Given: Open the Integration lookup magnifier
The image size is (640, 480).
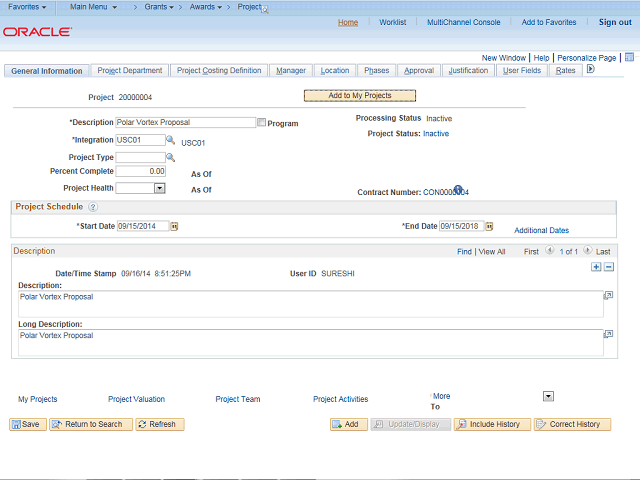Looking at the screenshot, I should (x=170, y=141).
